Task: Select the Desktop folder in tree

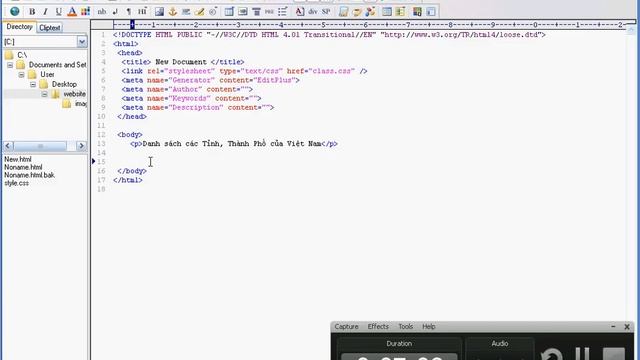Action: pos(64,84)
